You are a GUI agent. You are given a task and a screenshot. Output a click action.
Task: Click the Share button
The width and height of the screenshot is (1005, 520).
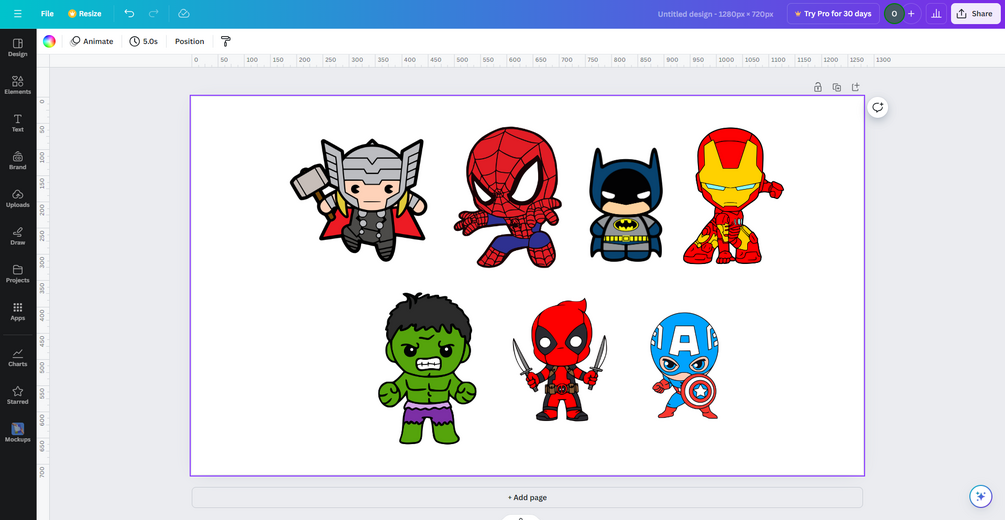click(976, 13)
